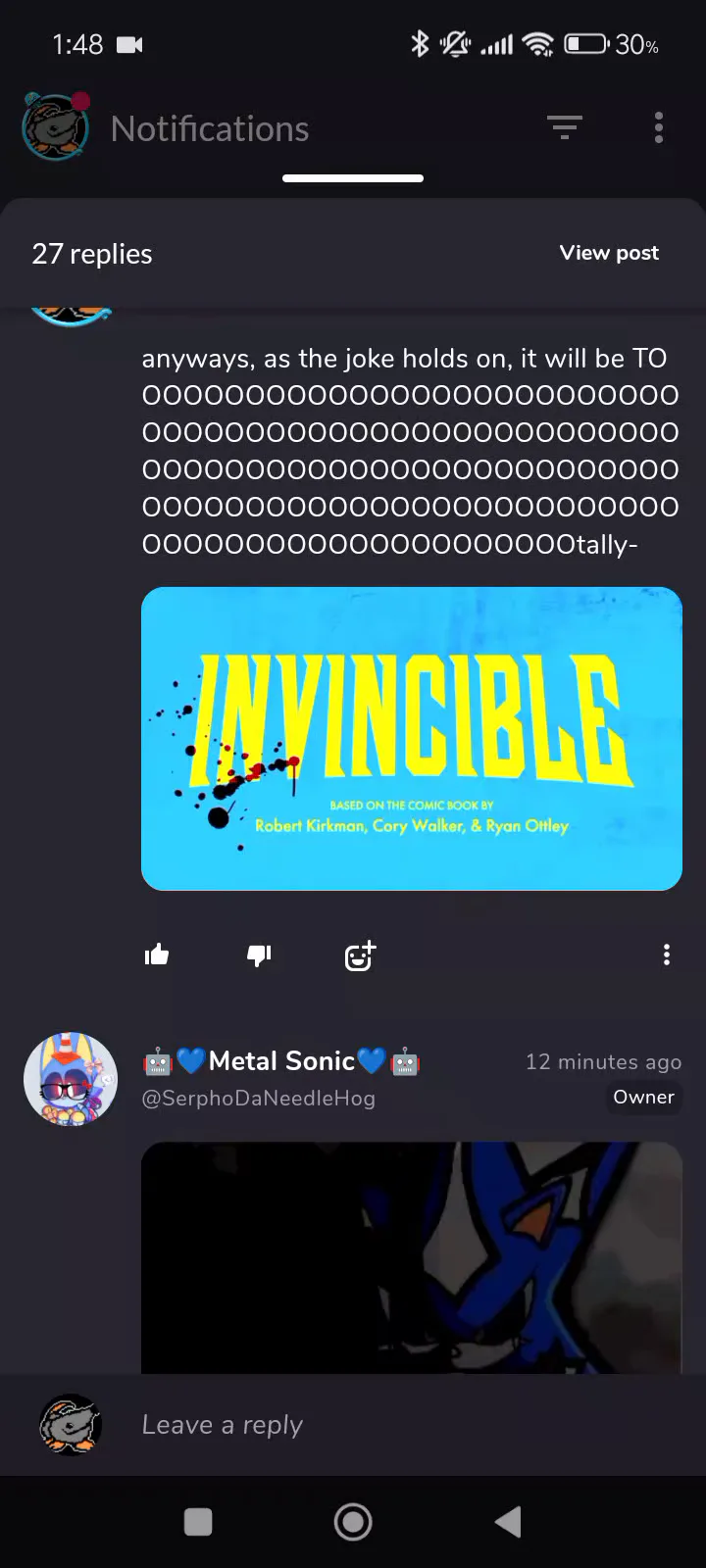
Task: Tap the profile avatar beside Notifications
Action: (56, 127)
